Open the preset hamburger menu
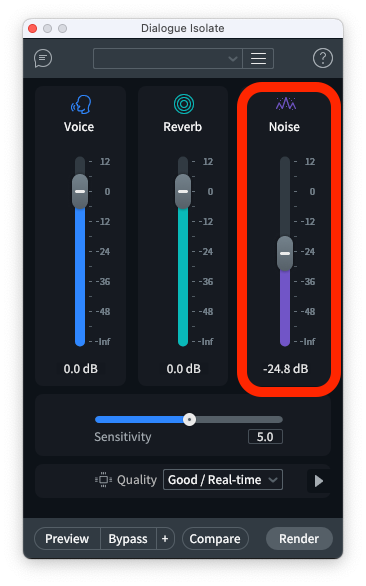 258,59
